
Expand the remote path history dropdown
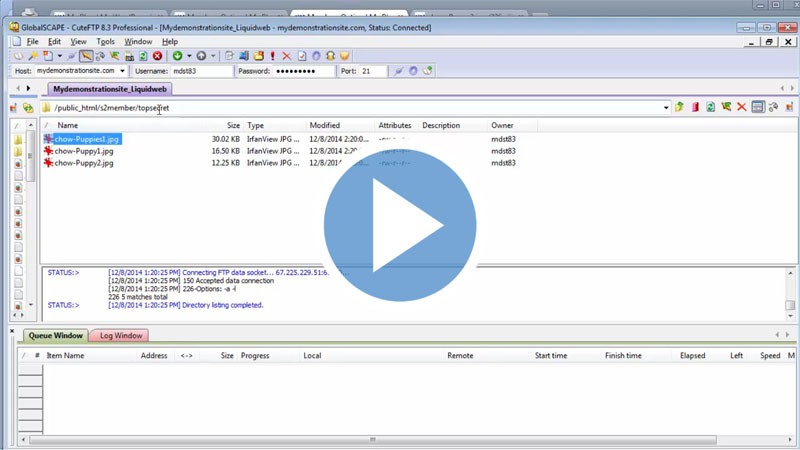tap(666, 107)
